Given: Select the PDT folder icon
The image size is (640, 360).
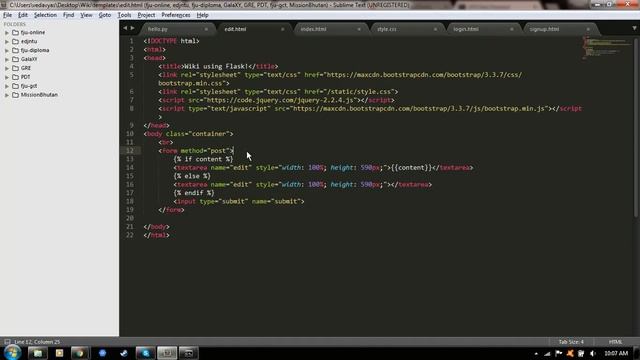Looking at the screenshot, I should tap(16, 77).
